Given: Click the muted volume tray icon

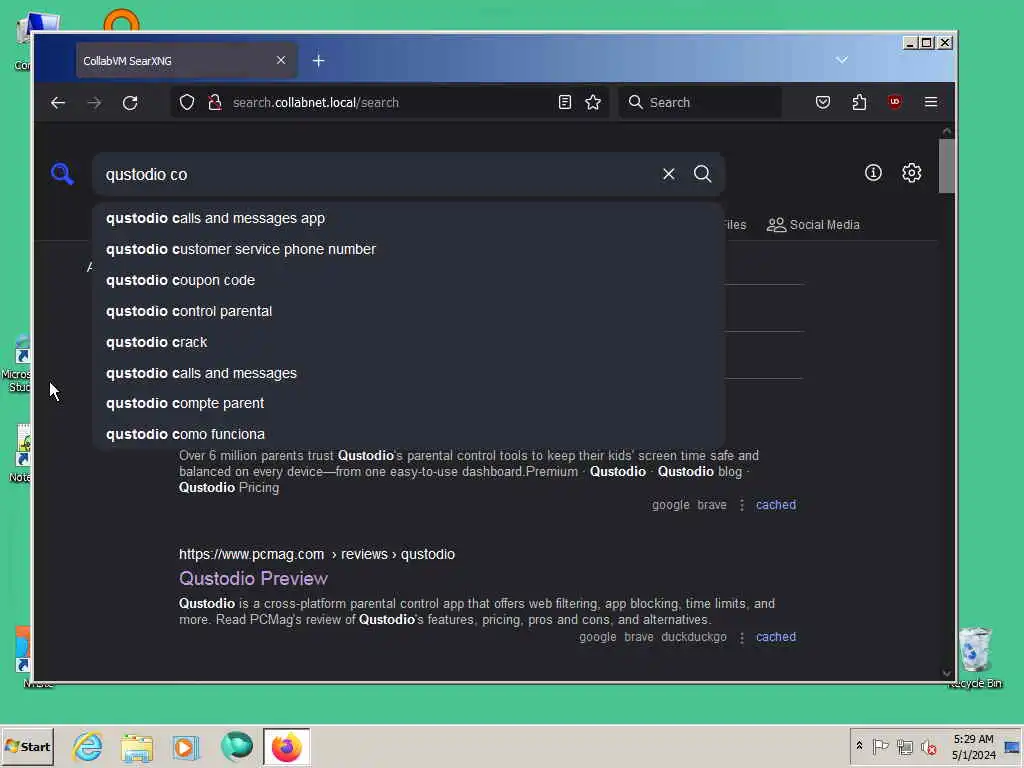Looking at the screenshot, I should click(x=928, y=746).
